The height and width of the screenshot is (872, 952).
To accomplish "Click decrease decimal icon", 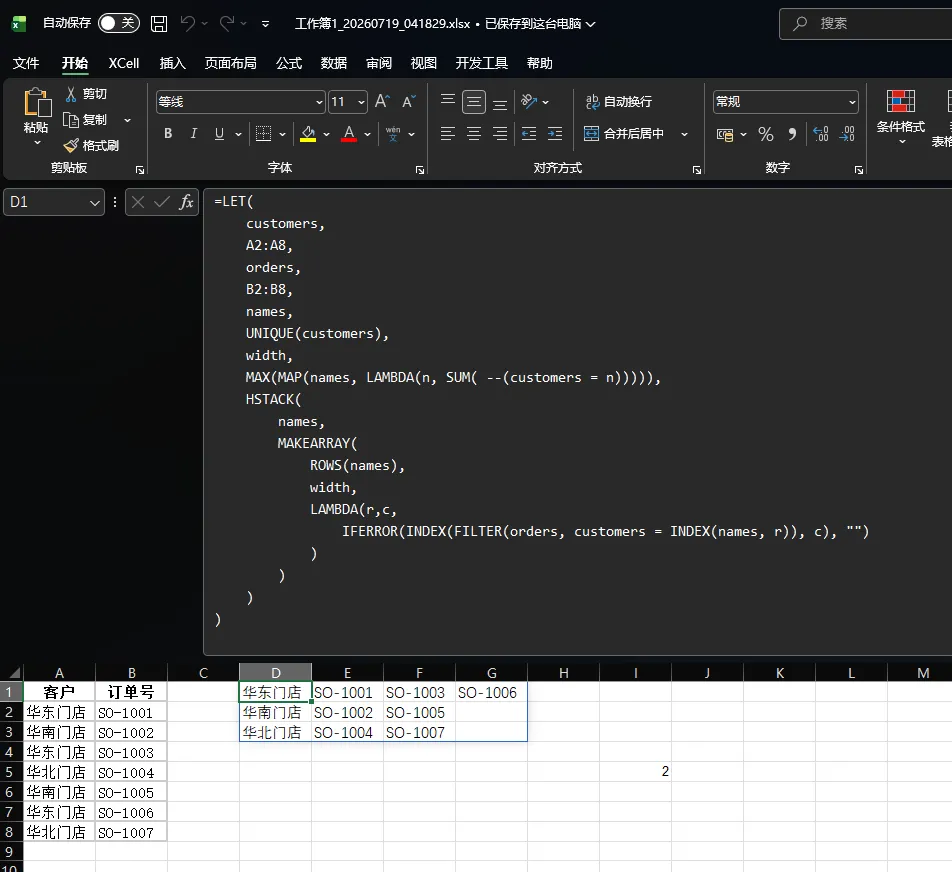I will coord(847,134).
